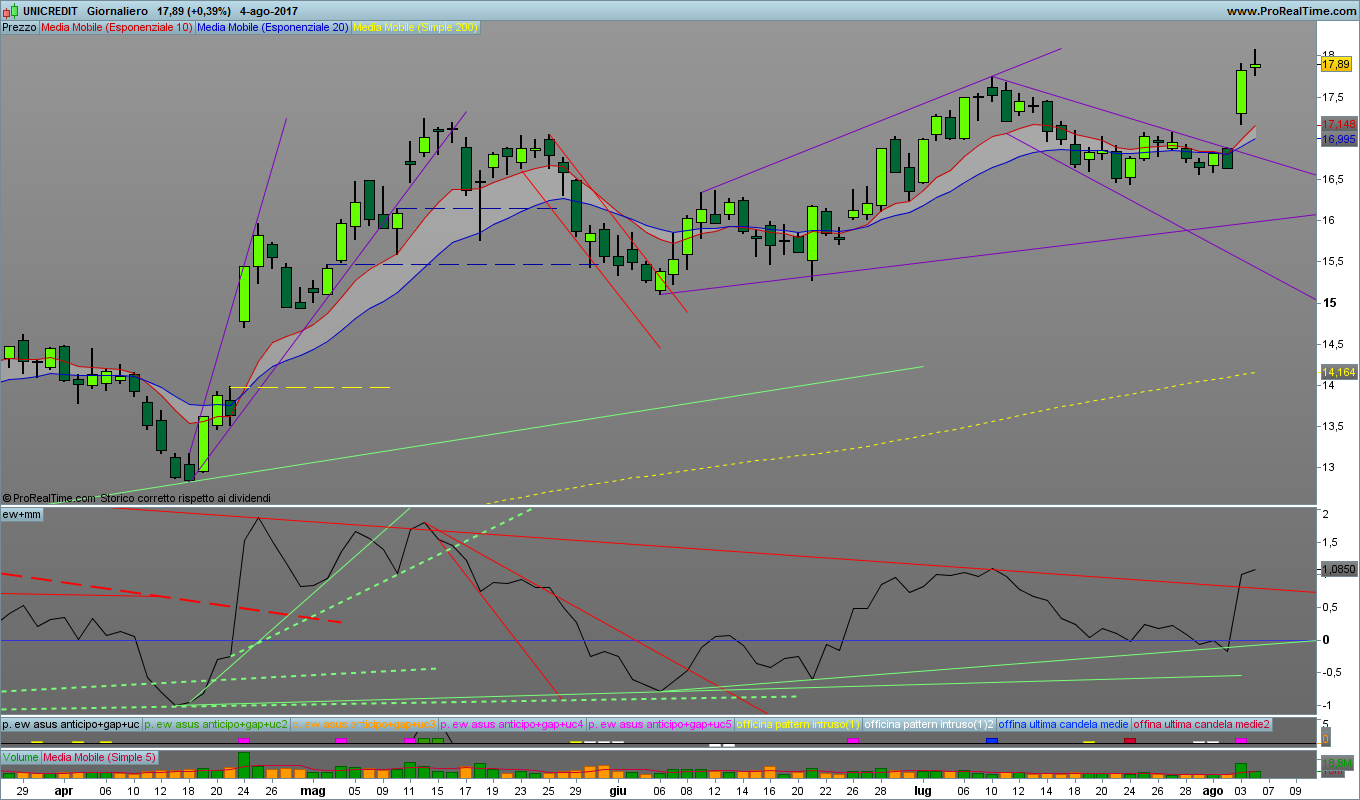The width and height of the screenshot is (1360, 800).
Task: Open Media Mobile (Esponenziale 10) settings
Action: [117, 27]
